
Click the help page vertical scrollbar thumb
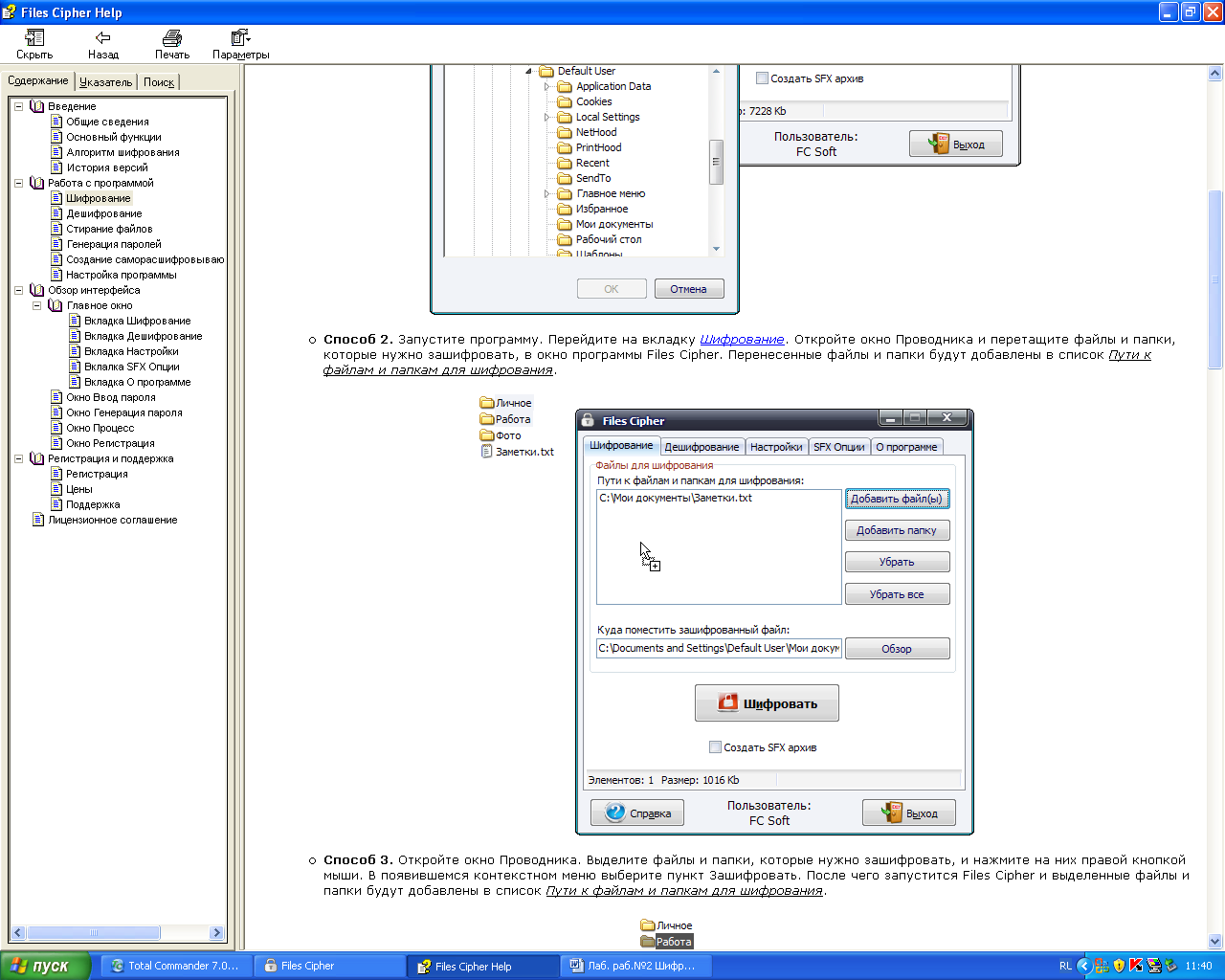pos(1215,278)
